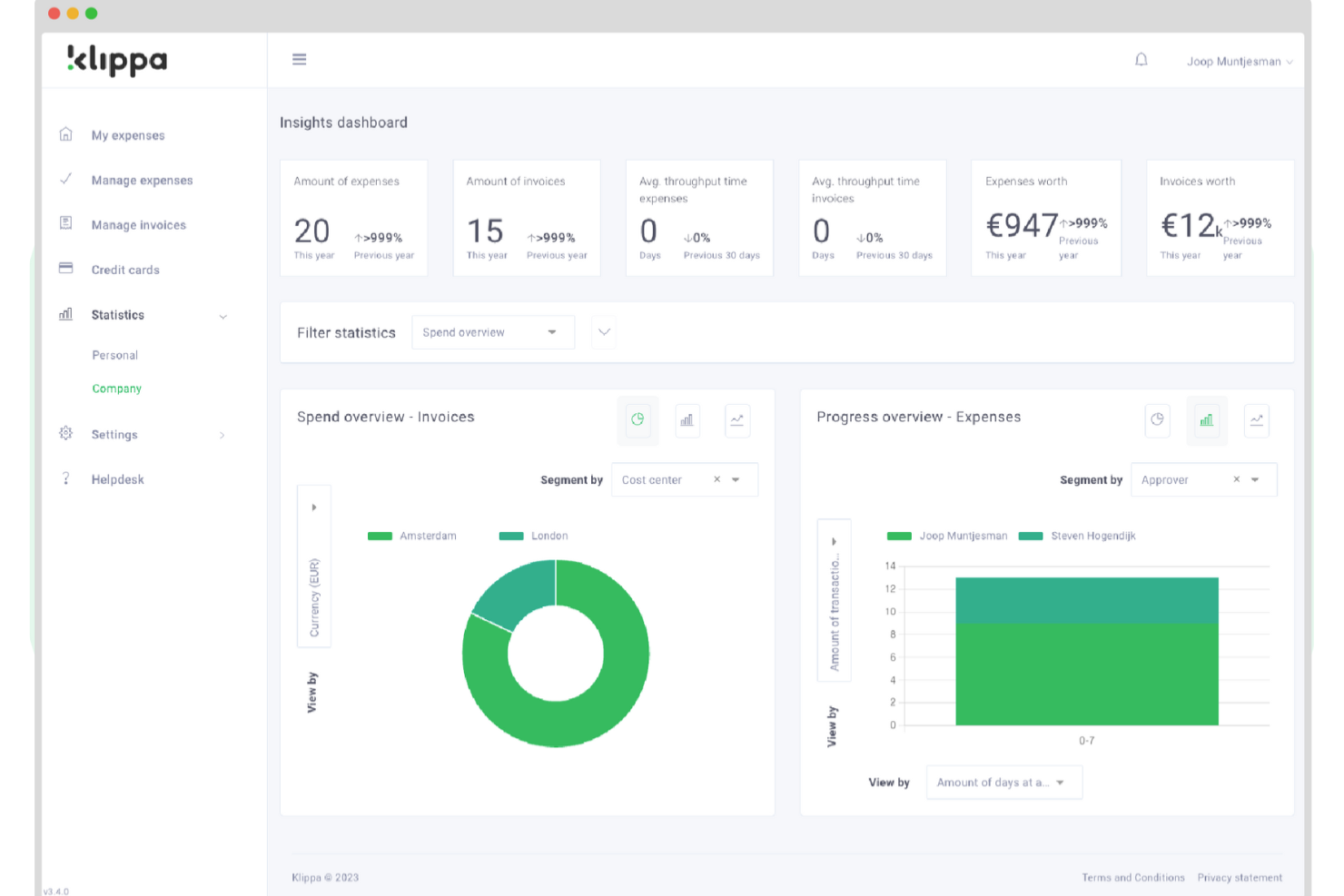Click the Privacy statement link

click(x=1240, y=877)
